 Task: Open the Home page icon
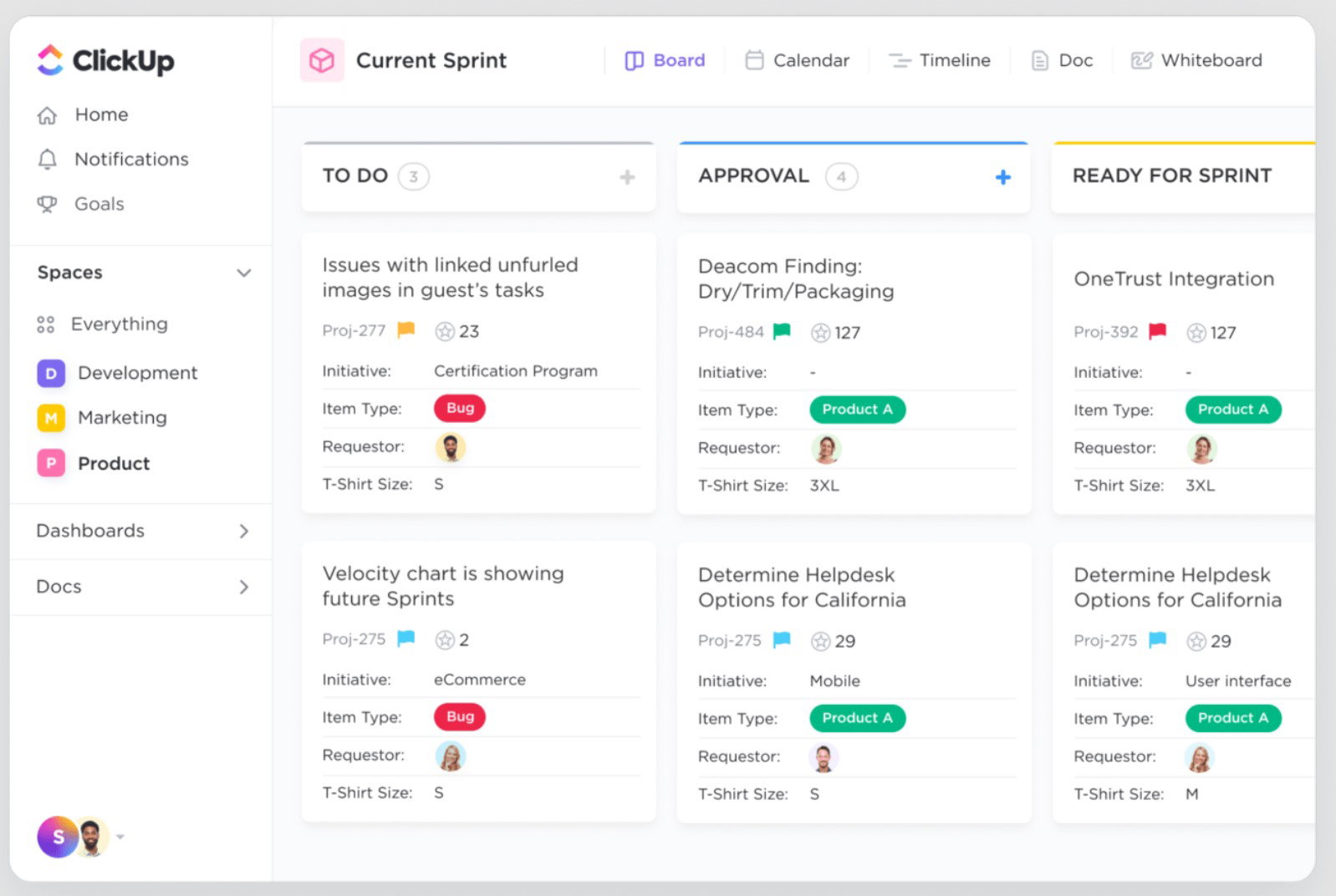48,115
